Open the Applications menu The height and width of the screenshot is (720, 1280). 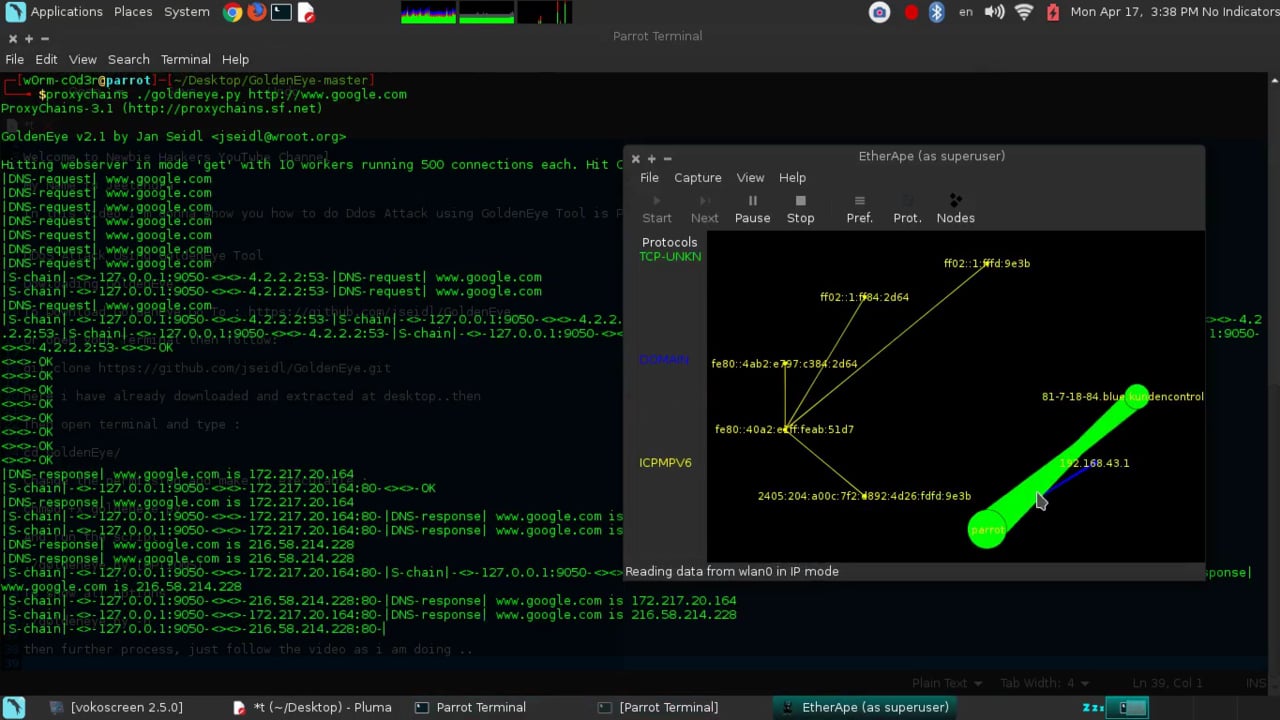coord(66,12)
